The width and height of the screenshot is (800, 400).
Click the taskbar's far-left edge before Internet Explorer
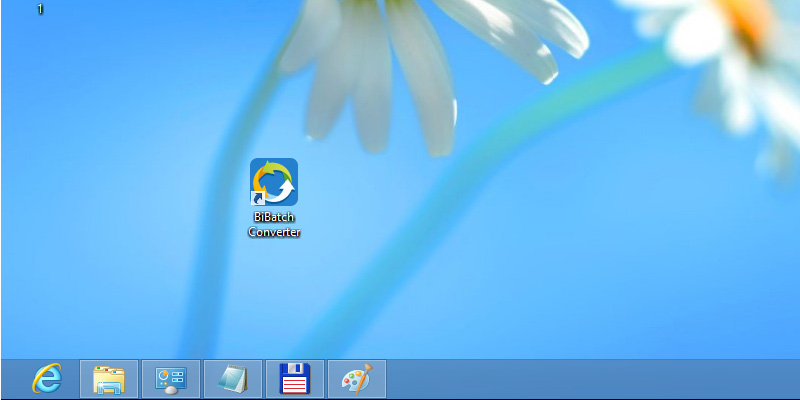(x=8, y=379)
